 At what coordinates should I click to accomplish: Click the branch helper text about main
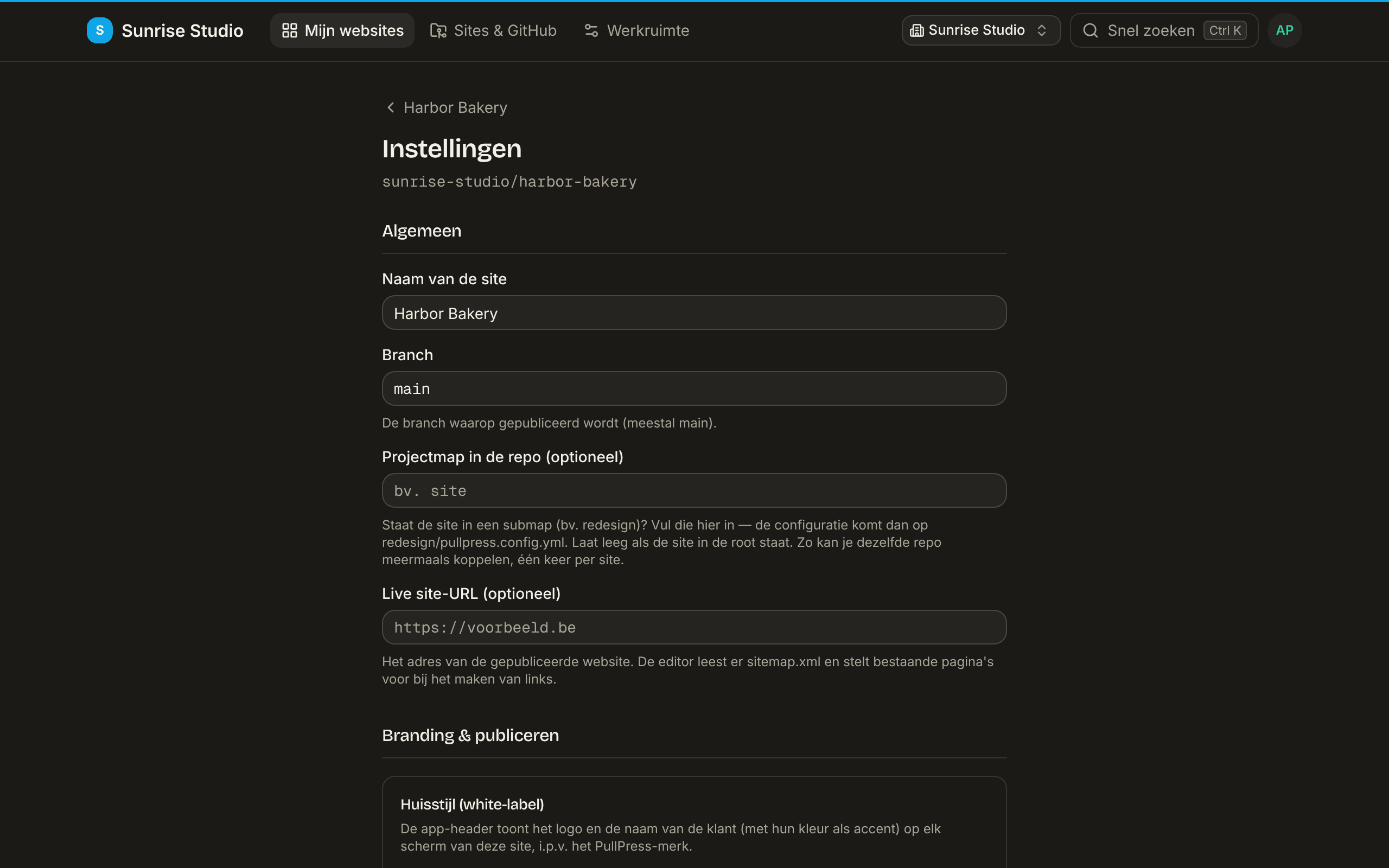[549, 423]
